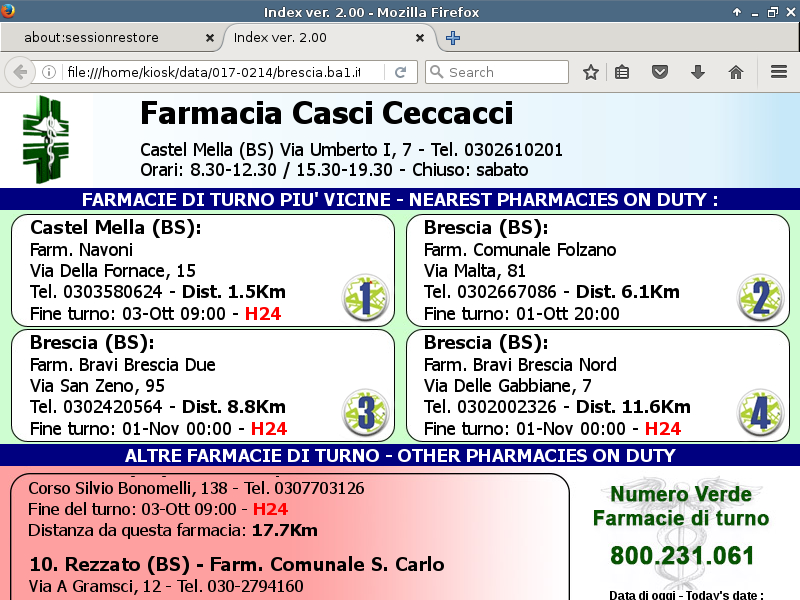Image resolution: width=800 pixels, height=600 pixels.
Task: Open a new tab with the plus button
Action: (453, 38)
